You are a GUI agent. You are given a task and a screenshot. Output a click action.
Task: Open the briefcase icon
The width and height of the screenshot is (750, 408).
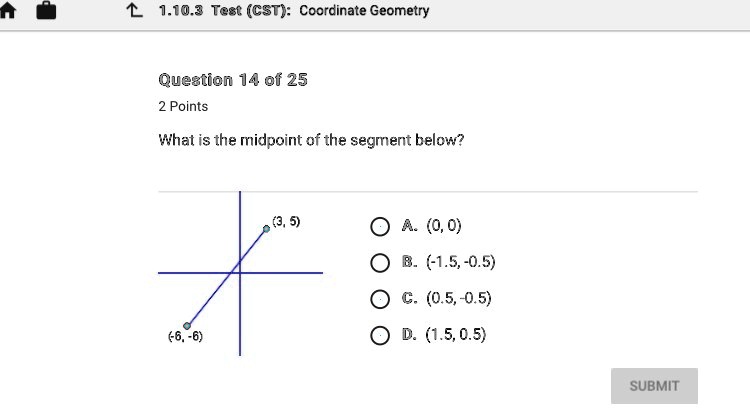pyautogui.click(x=47, y=11)
